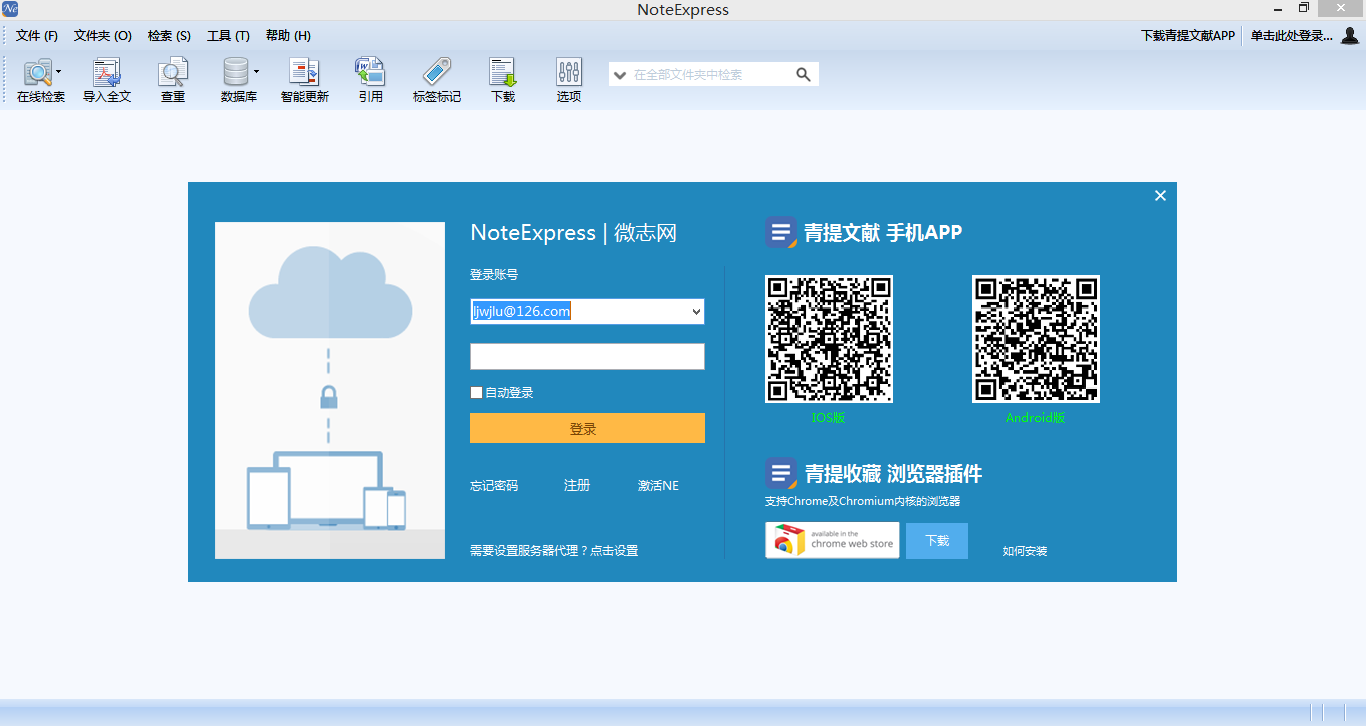Screen dimensions: 1366x726
Task: Click the iOS版 QR code
Action: pos(829,339)
